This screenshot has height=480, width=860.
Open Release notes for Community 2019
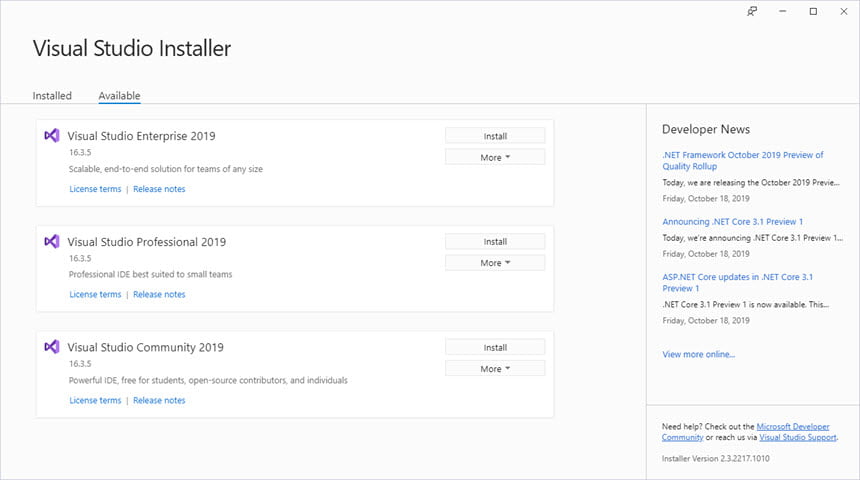159,400
